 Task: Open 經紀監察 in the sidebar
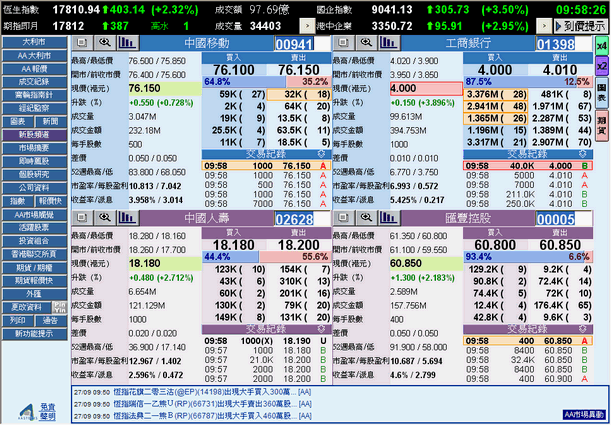[x=35, y=108]
